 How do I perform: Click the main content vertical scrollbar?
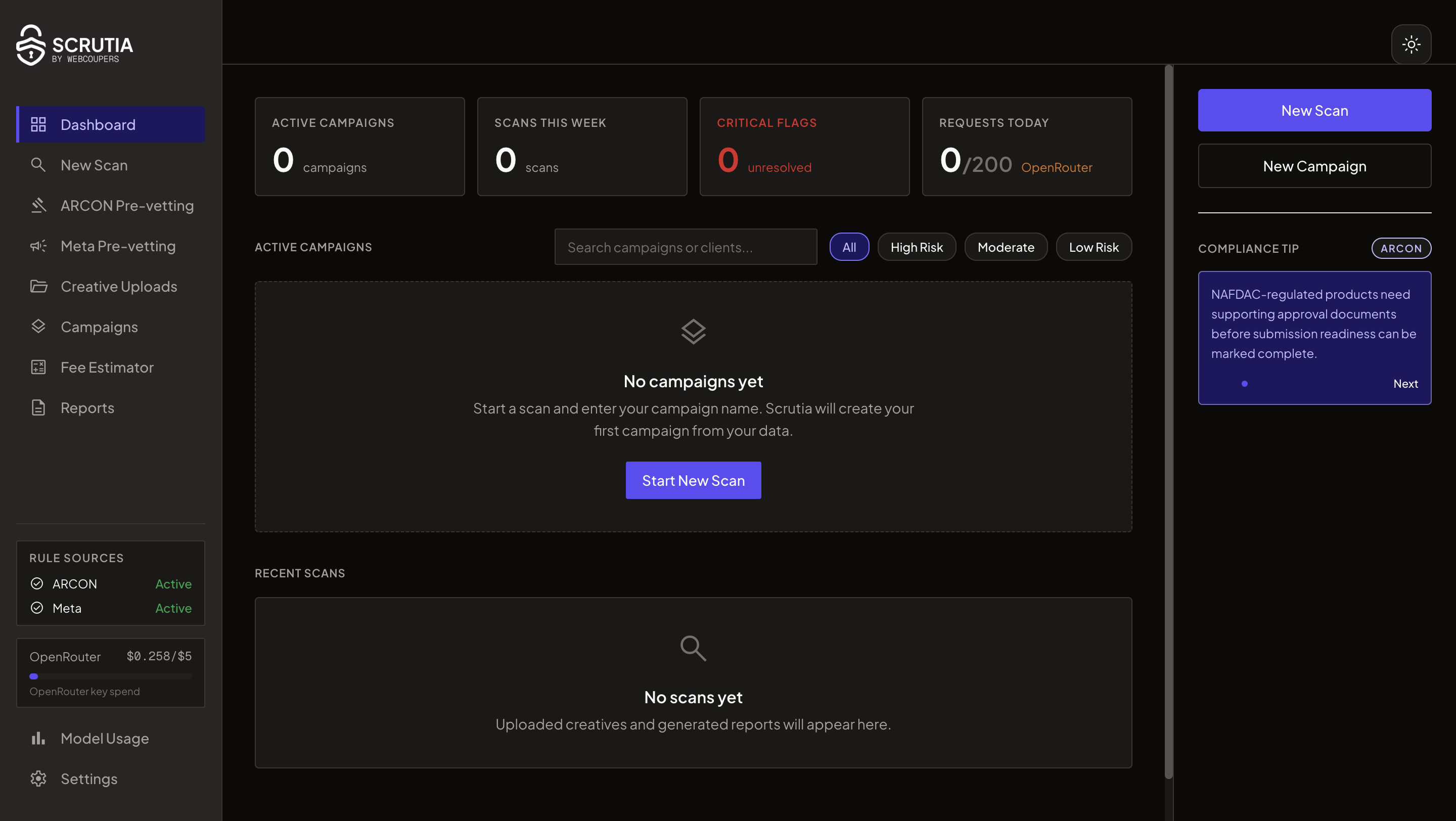[1168, 422]
